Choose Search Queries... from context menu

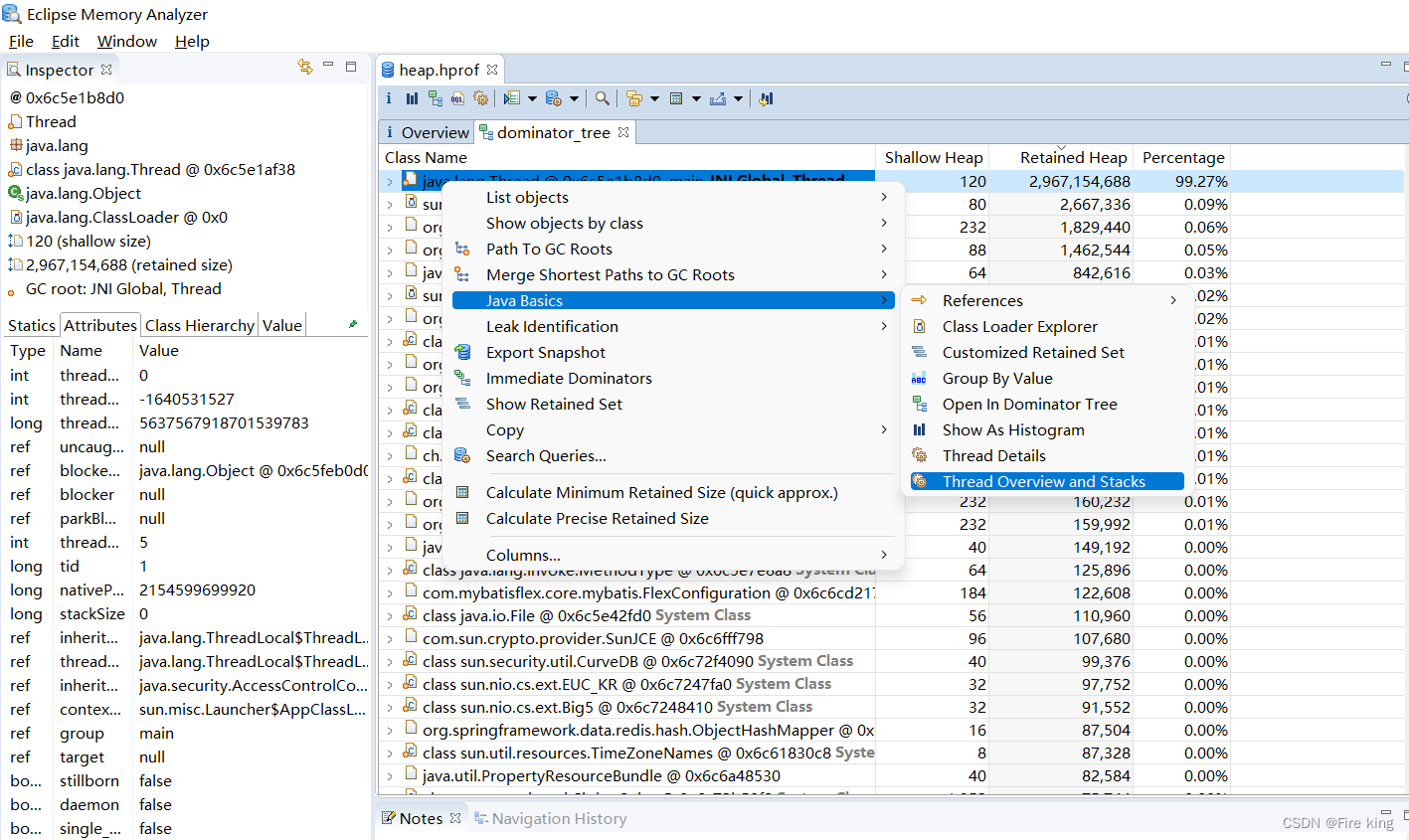[x=672, y=455]
